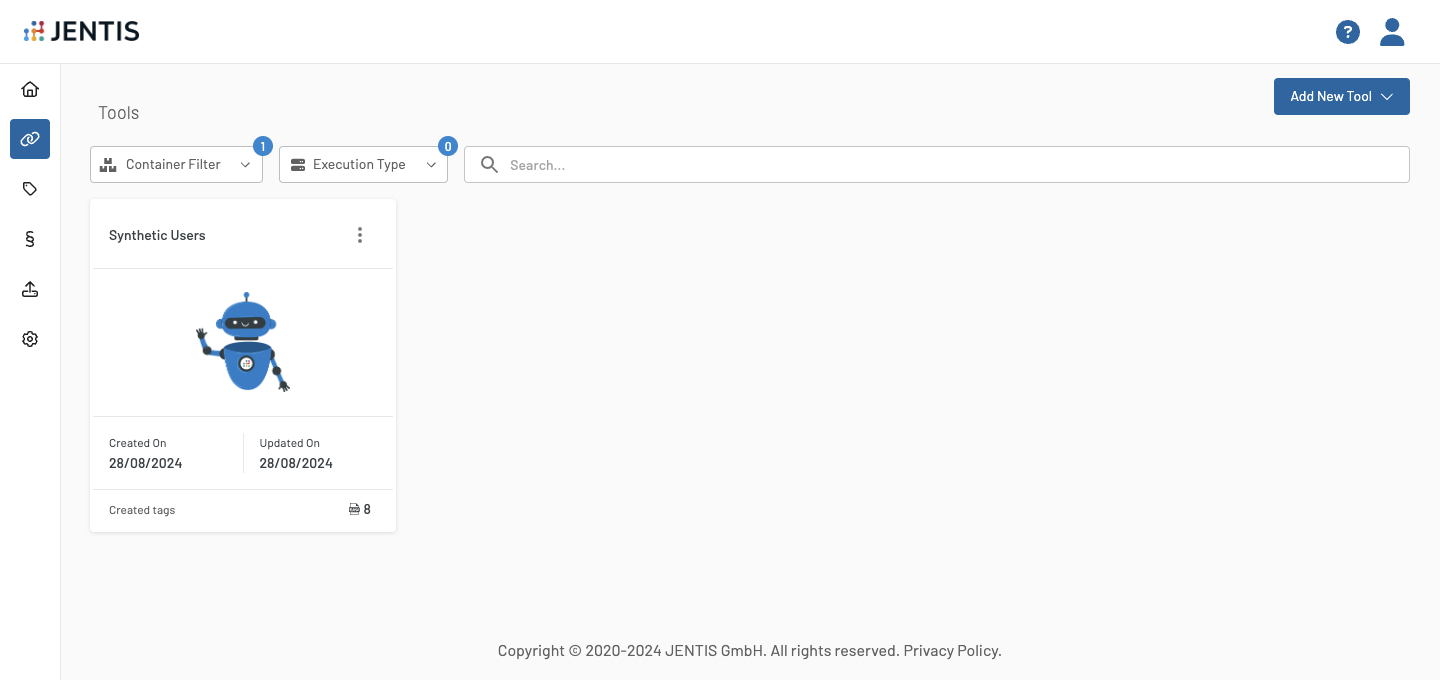This screenshot has width=1440, height=680.
Task: Open the Tags icon in sidebar
Action: pyautogui.click(x=30, y=189)
